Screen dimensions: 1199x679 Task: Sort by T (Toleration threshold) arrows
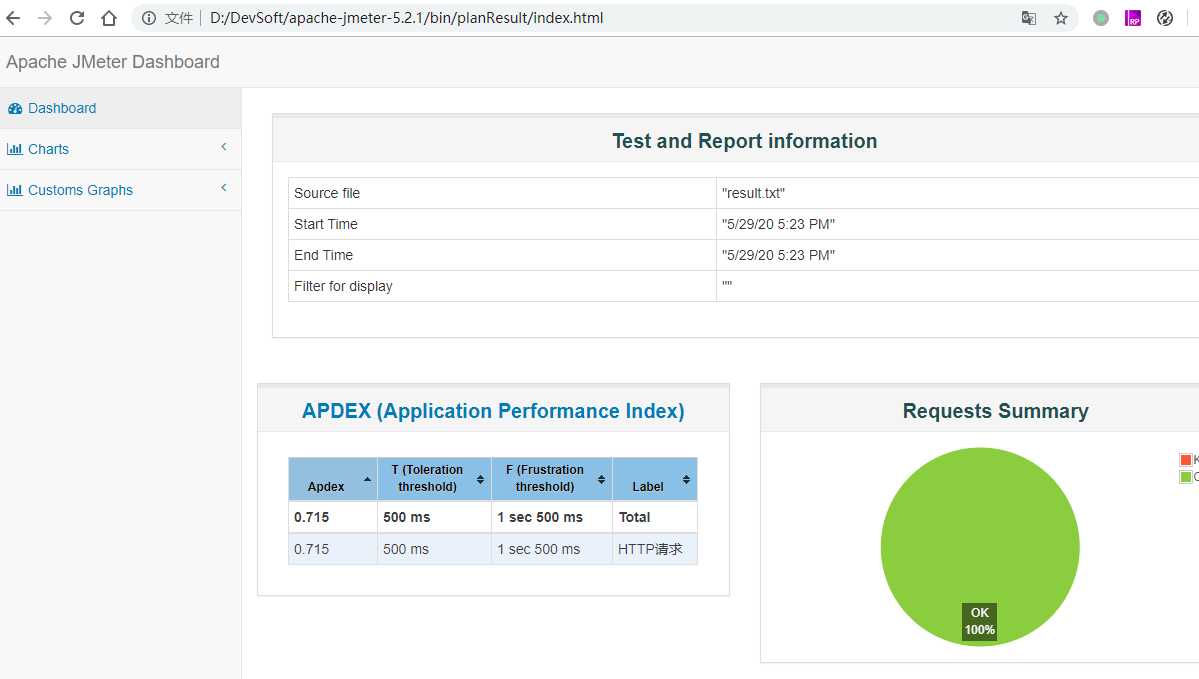pyautogui.click(x=480, y=479)
